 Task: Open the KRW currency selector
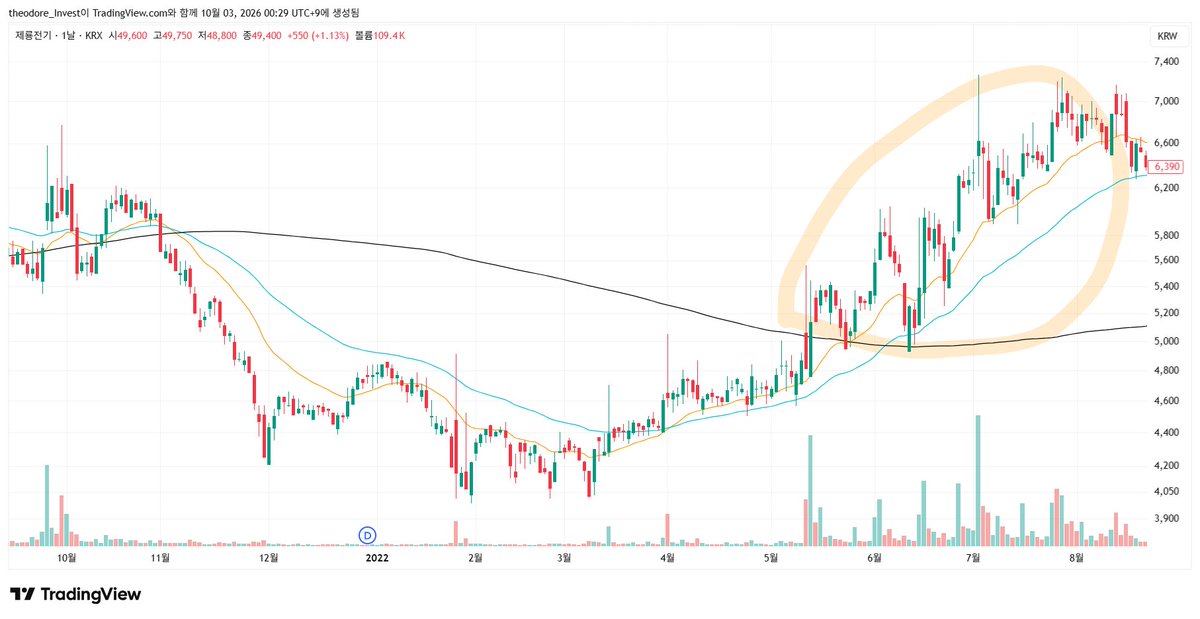click(x=1166, y=36)
